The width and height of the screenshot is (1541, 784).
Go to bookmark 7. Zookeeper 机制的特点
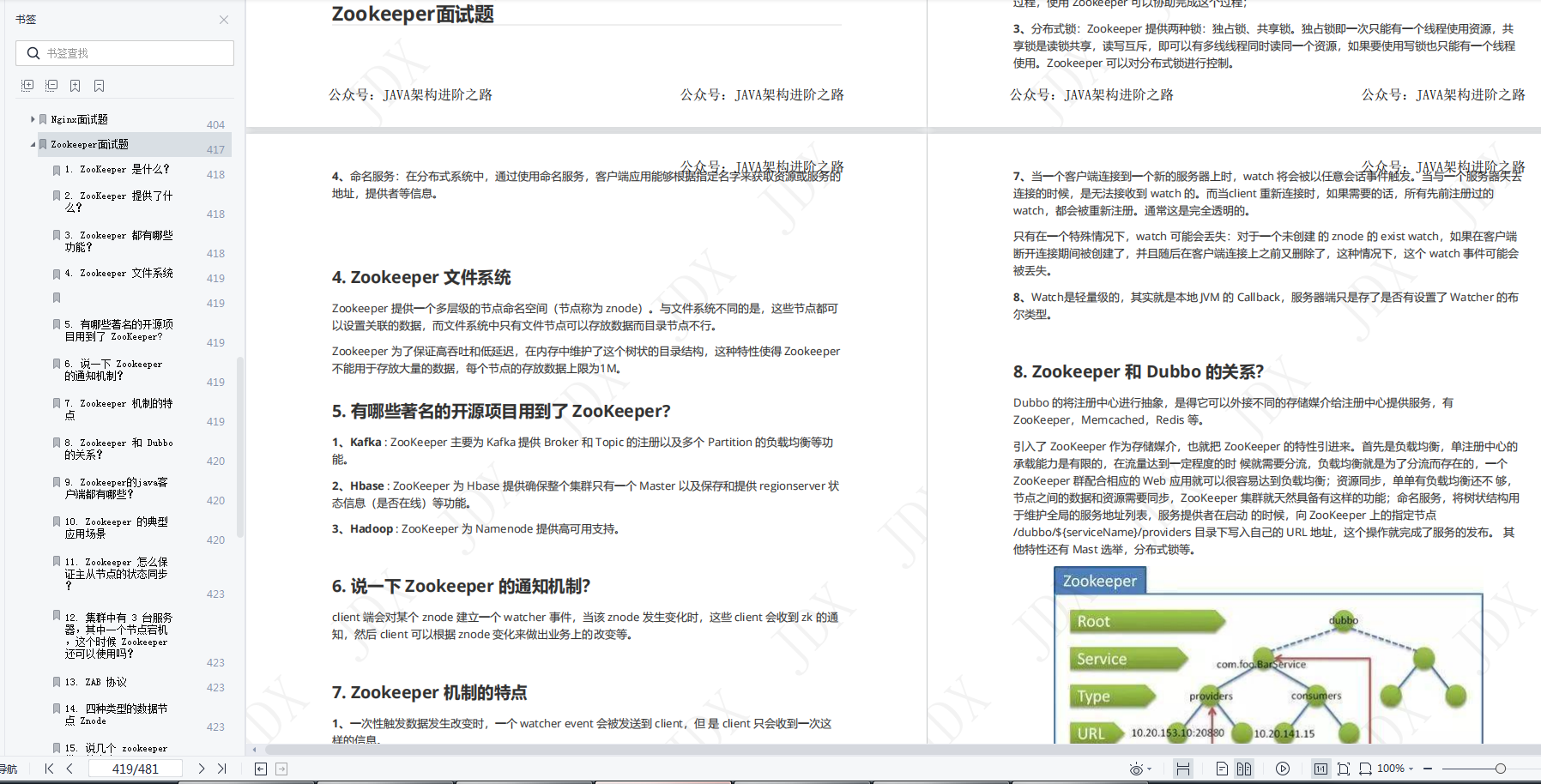(118, 409)
